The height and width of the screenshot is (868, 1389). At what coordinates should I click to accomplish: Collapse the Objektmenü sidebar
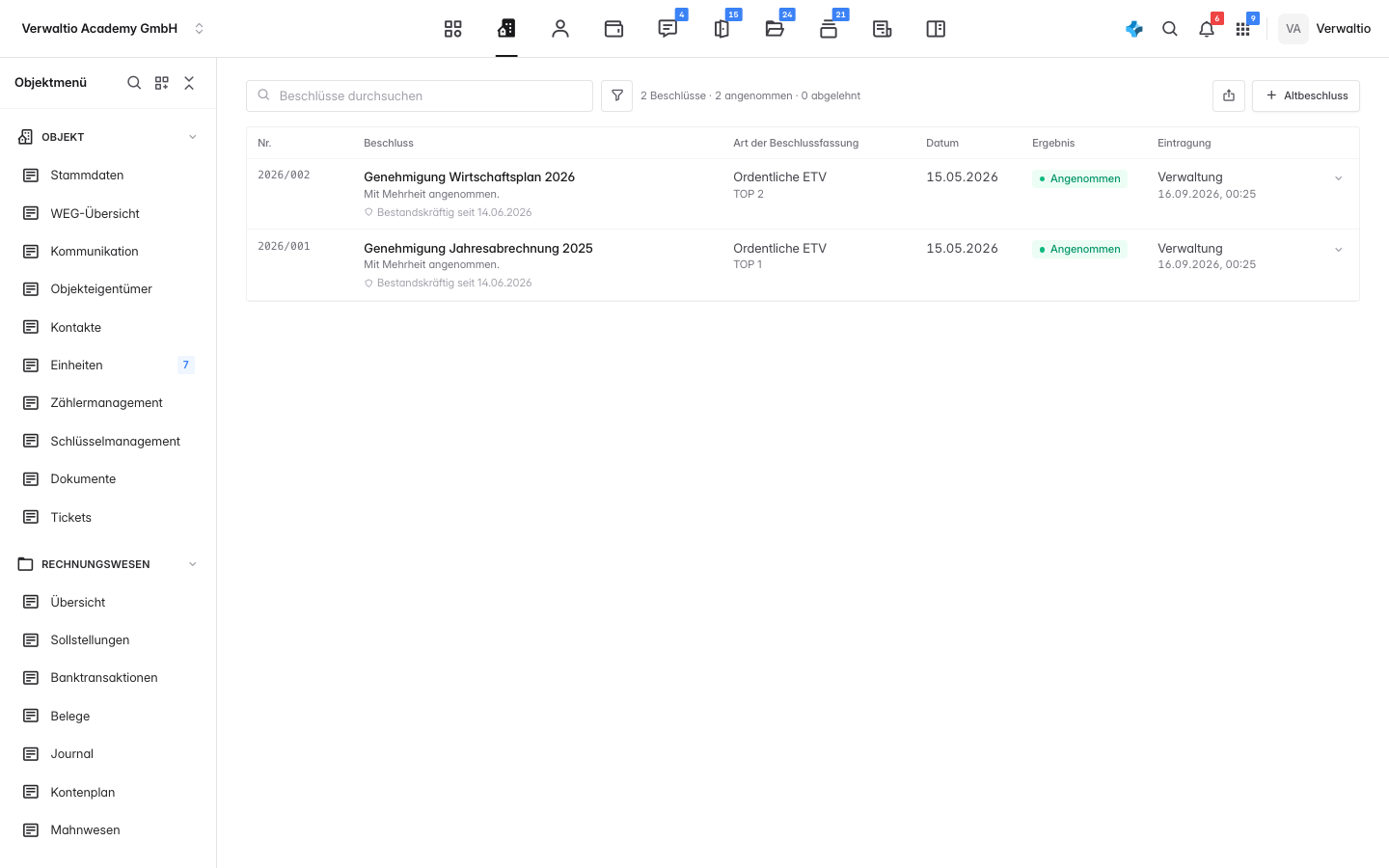pyautogui.click(x=189, y=83)
